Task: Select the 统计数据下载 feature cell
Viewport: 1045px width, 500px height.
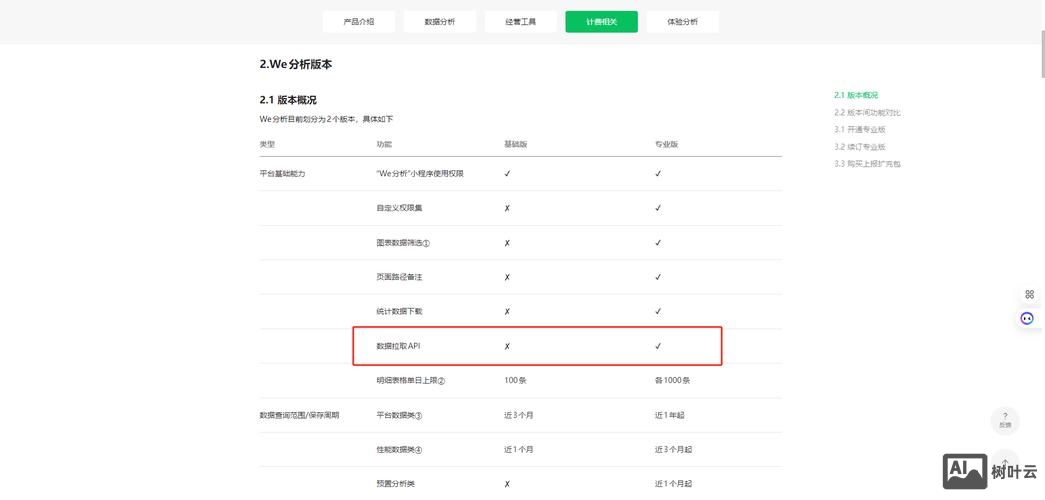Action: click(x=399, y=311)
